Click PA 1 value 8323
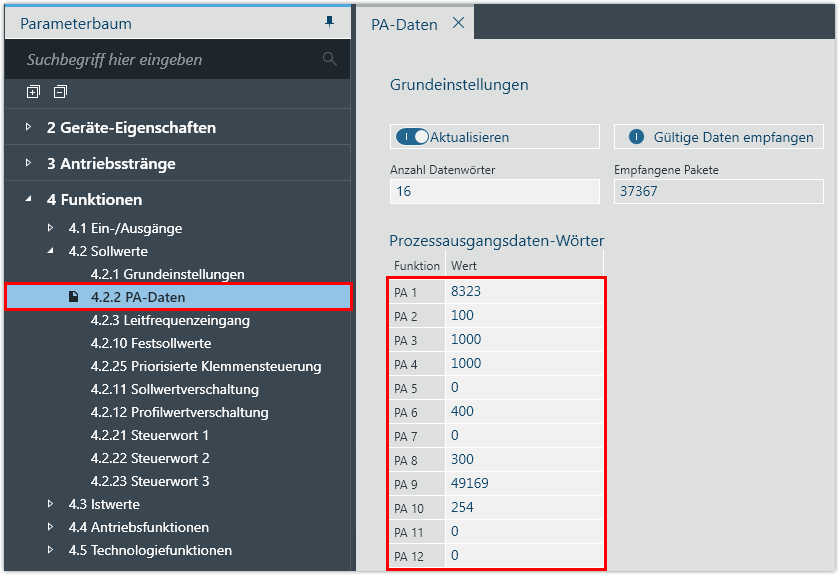839x575 pixels. click(x=465, y=291)
